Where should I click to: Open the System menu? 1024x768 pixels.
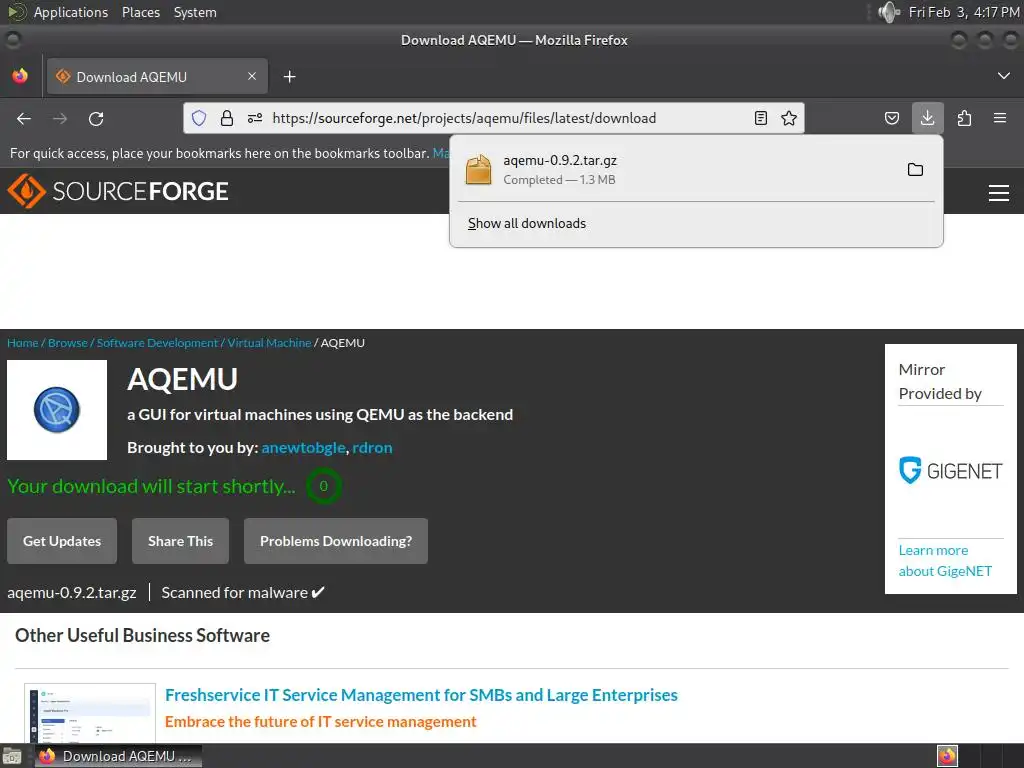click(x=195, y=12)
